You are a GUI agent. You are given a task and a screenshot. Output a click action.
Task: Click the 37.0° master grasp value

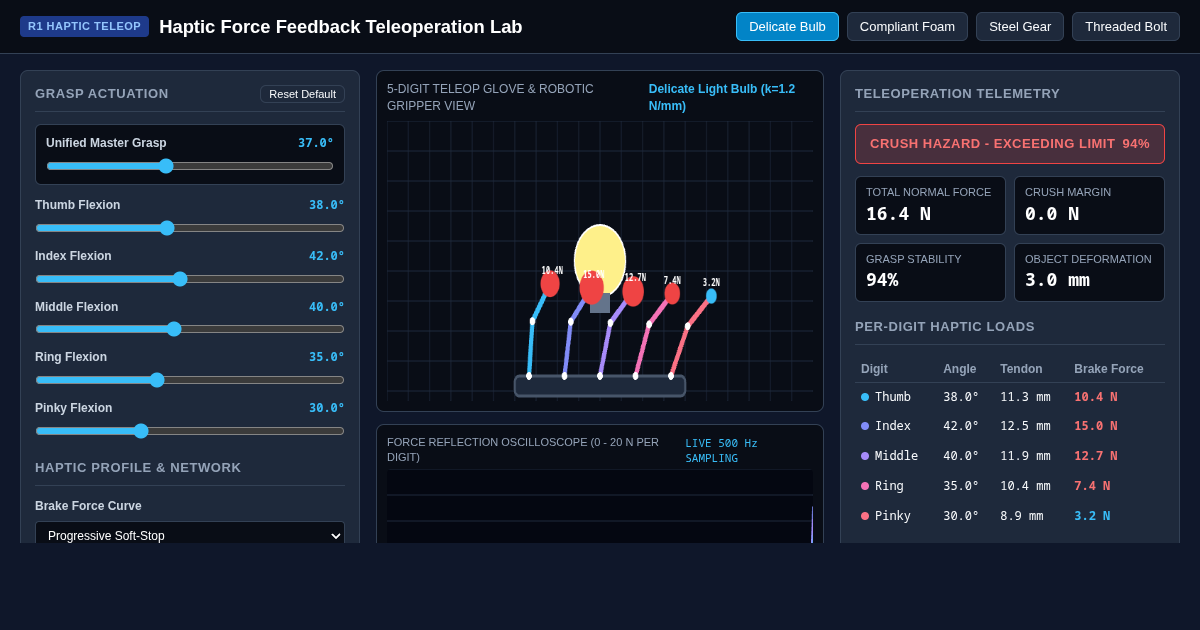(x=316, y=143)
